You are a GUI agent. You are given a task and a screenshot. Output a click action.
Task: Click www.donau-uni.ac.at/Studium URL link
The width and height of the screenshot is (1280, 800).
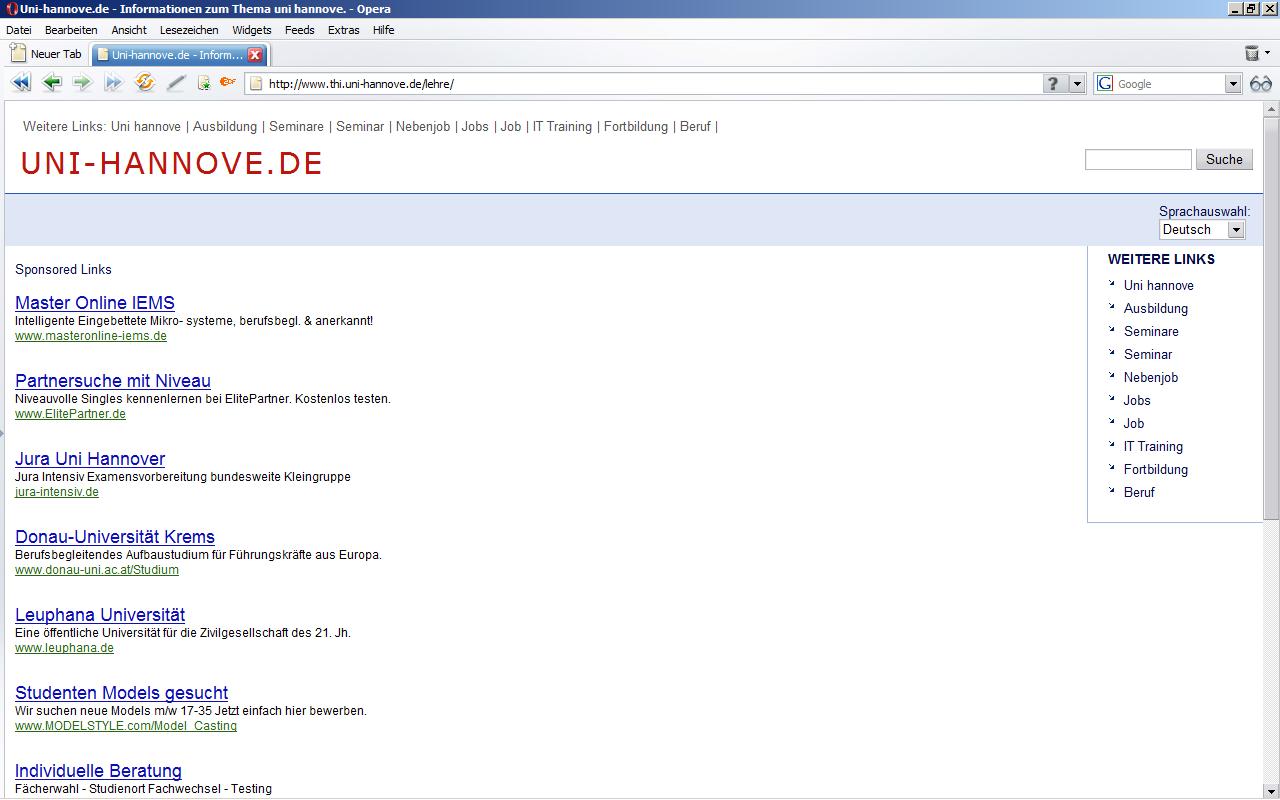[97, 570]
